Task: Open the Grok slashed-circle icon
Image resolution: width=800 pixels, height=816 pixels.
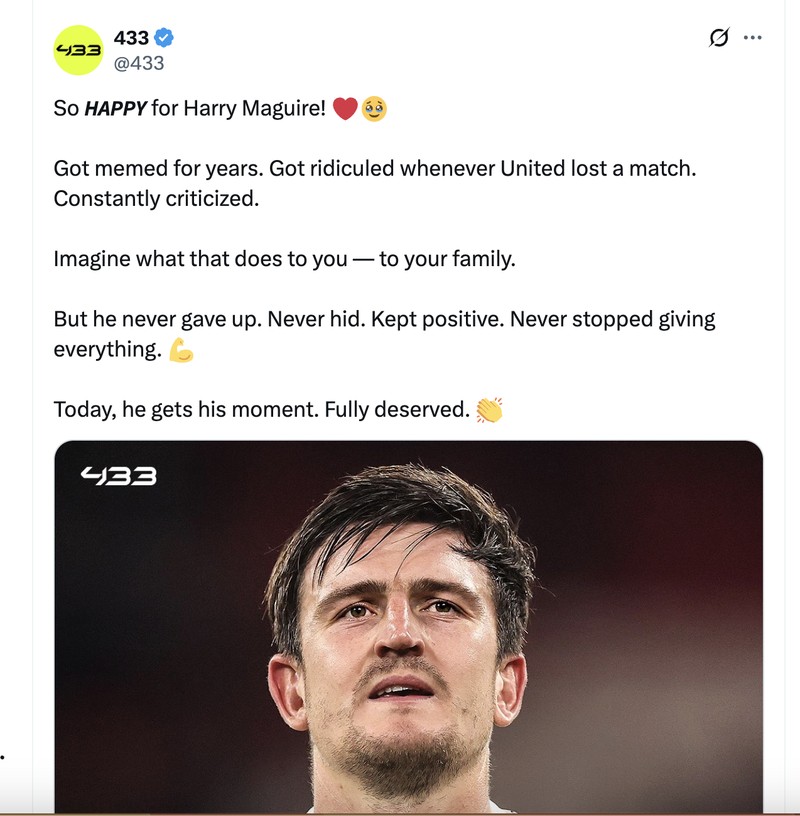Action: 718,38
